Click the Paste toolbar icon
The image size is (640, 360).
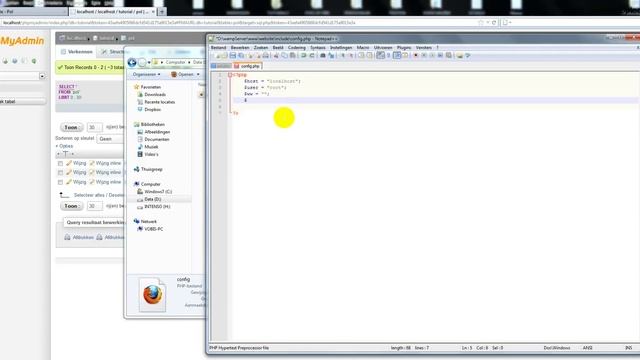(x=293, y=55)
